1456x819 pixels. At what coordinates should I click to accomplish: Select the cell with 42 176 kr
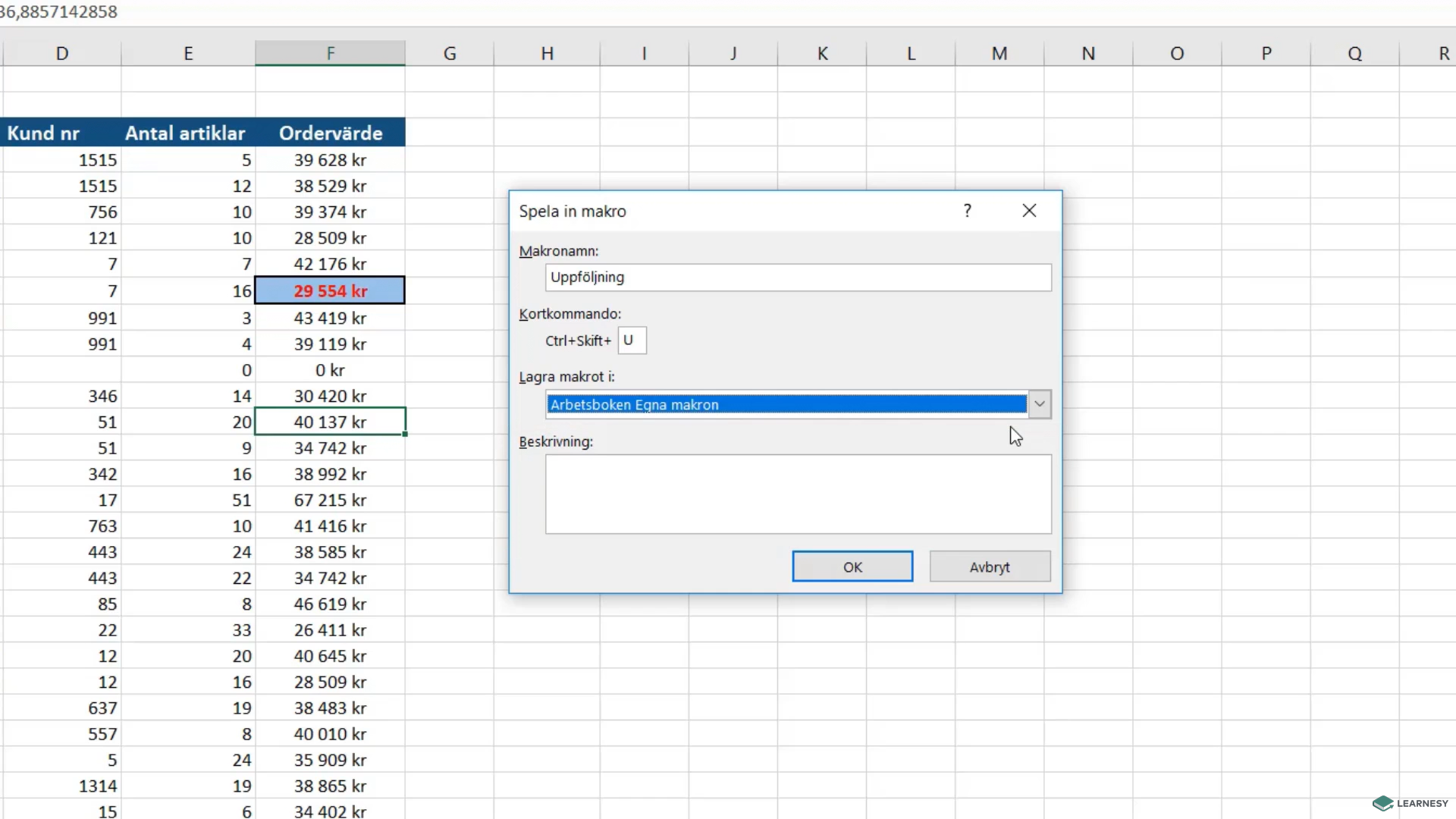click(330, 264)
